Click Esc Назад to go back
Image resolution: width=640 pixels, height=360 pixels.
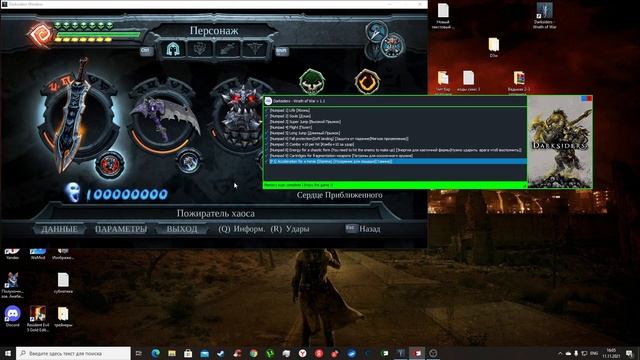(x=363, y=229)
